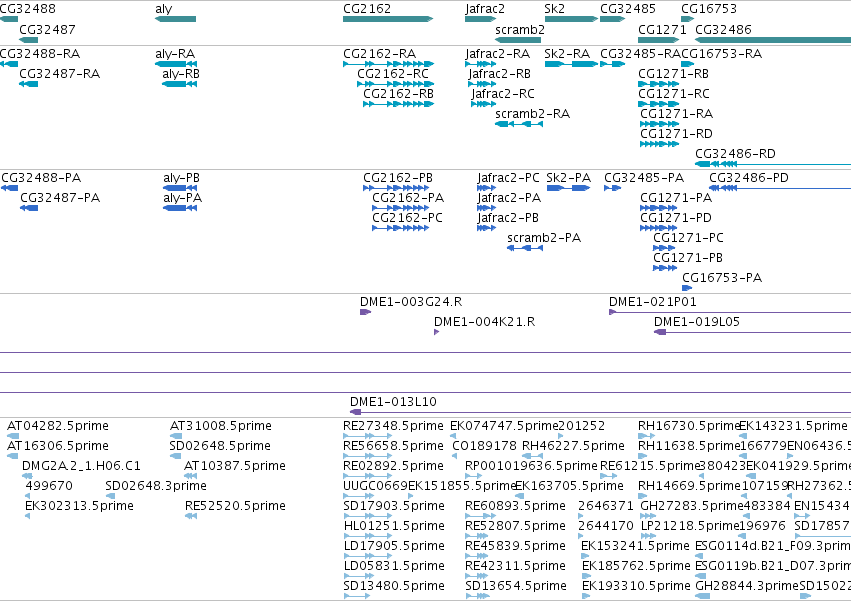Click the CG32485 gene glyph
851x601 pixels.
(x=613, y=19)
